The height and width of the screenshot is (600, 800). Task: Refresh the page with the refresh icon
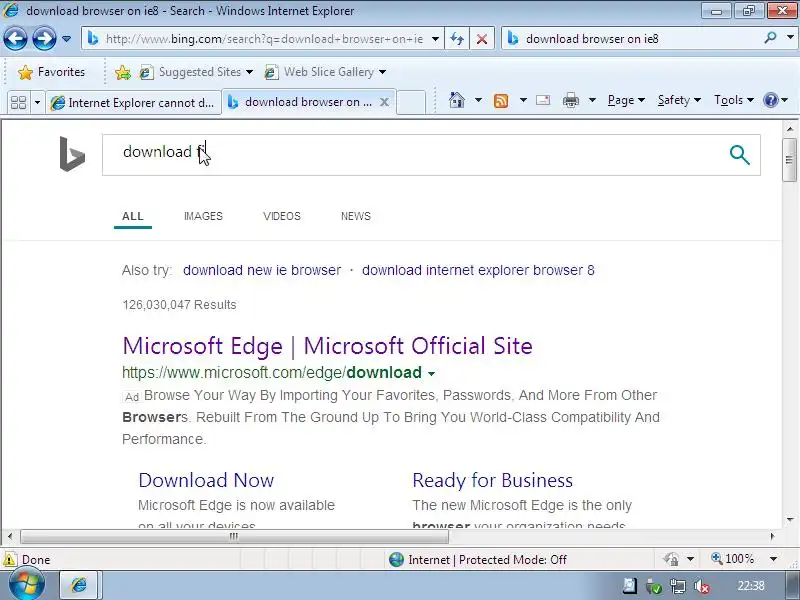pos(457,39)
